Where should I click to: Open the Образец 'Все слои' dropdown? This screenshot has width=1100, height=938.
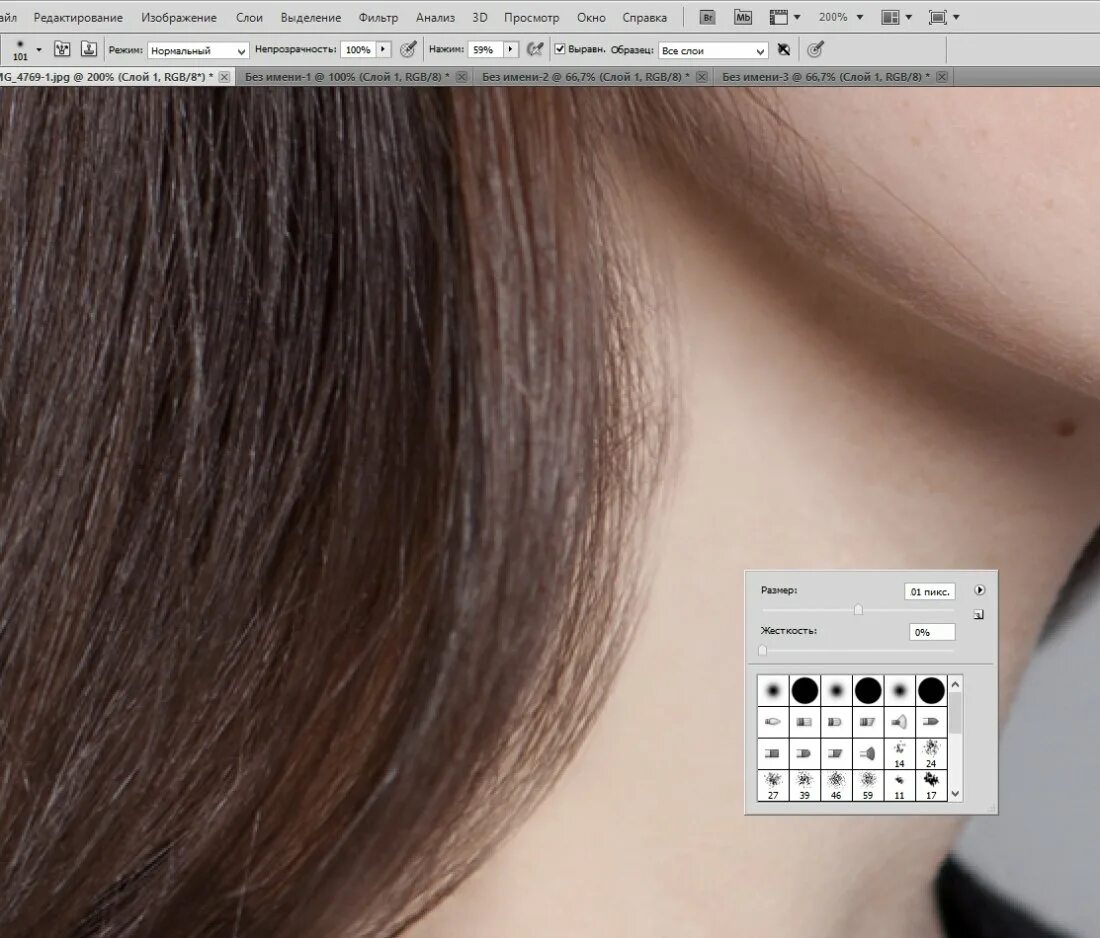(x=713, y=51)
